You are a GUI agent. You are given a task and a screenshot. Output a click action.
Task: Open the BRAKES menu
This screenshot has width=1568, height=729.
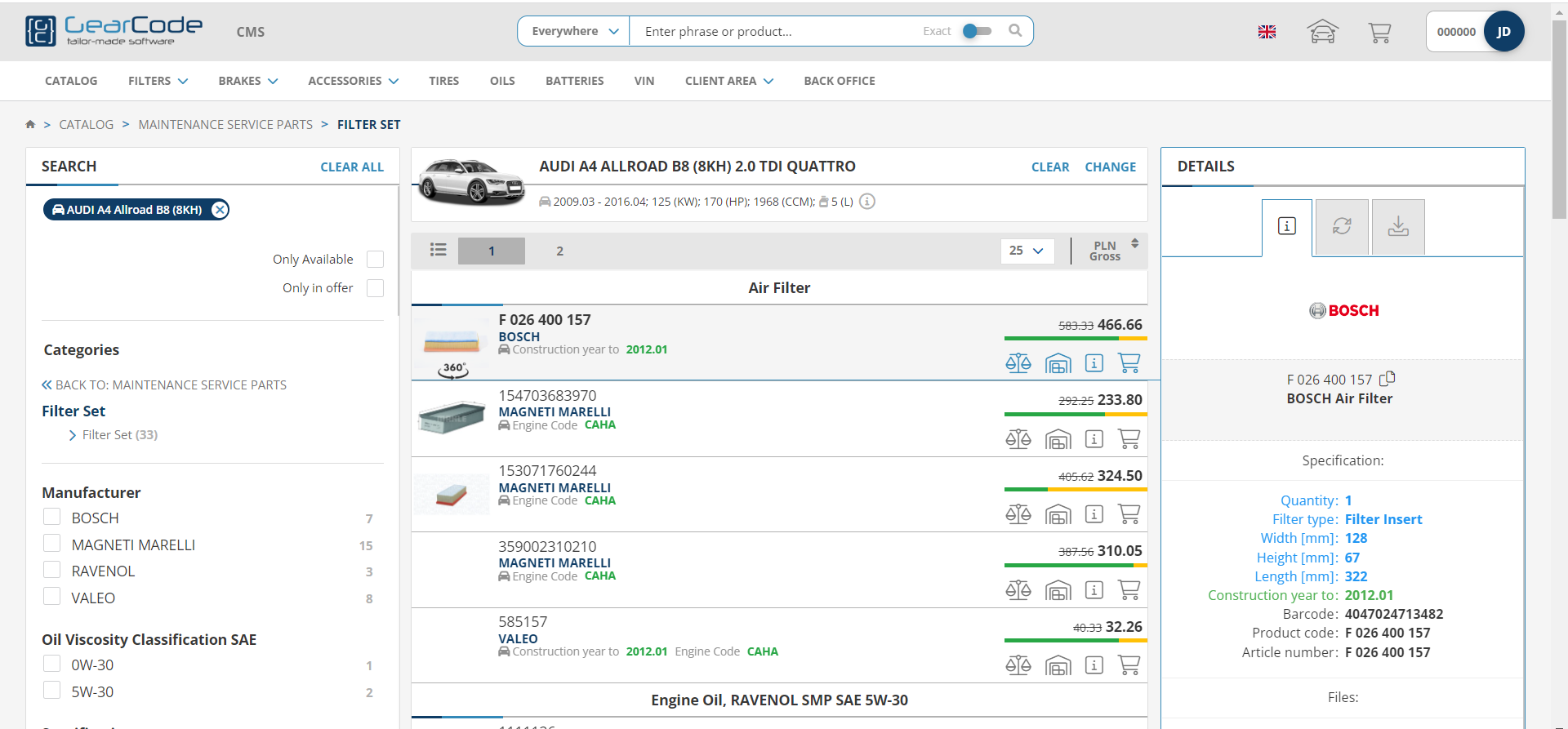(x=247, y=81)
